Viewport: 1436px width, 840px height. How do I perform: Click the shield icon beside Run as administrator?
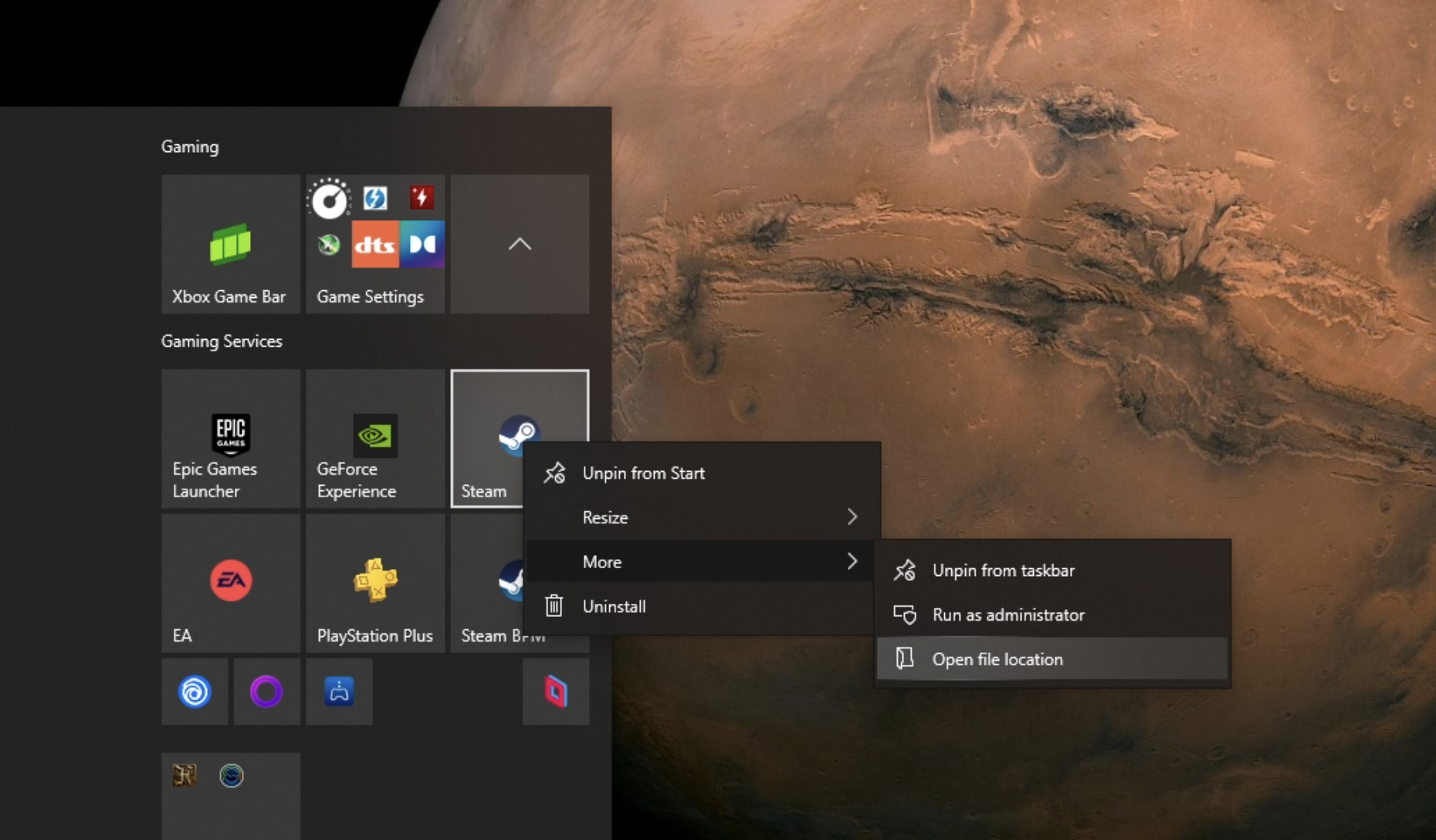[x=905, y=615]
